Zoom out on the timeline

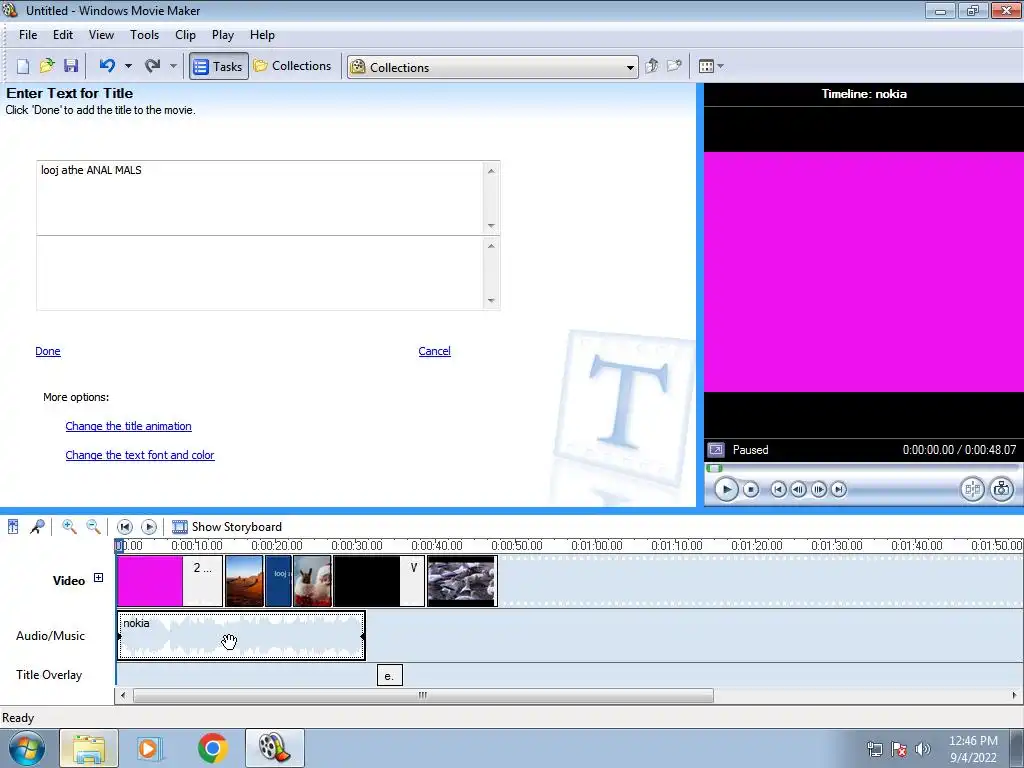click(x=93, y=527)
